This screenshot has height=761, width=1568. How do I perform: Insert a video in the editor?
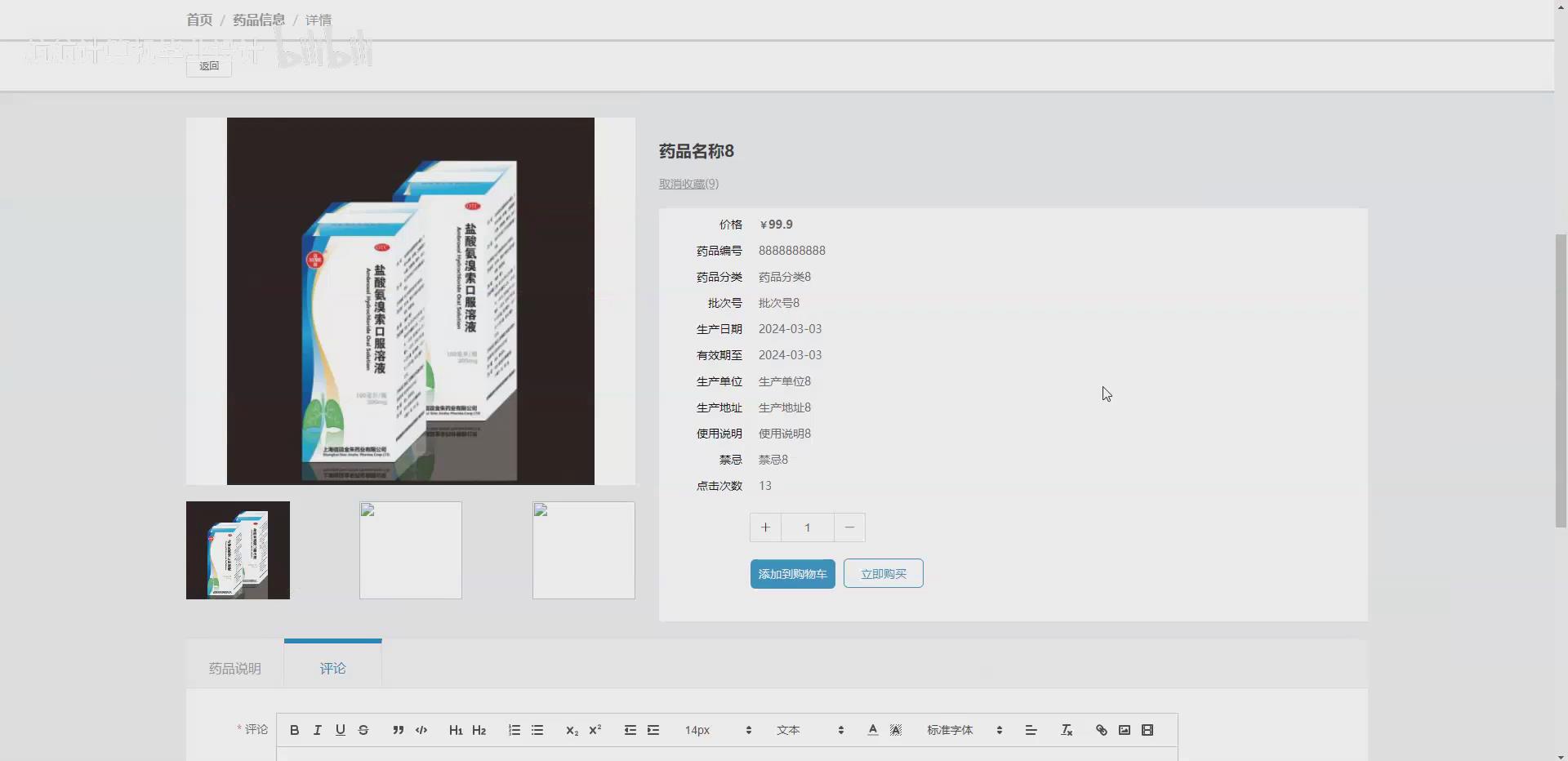pyautogui.click(x=1147, y=730)
